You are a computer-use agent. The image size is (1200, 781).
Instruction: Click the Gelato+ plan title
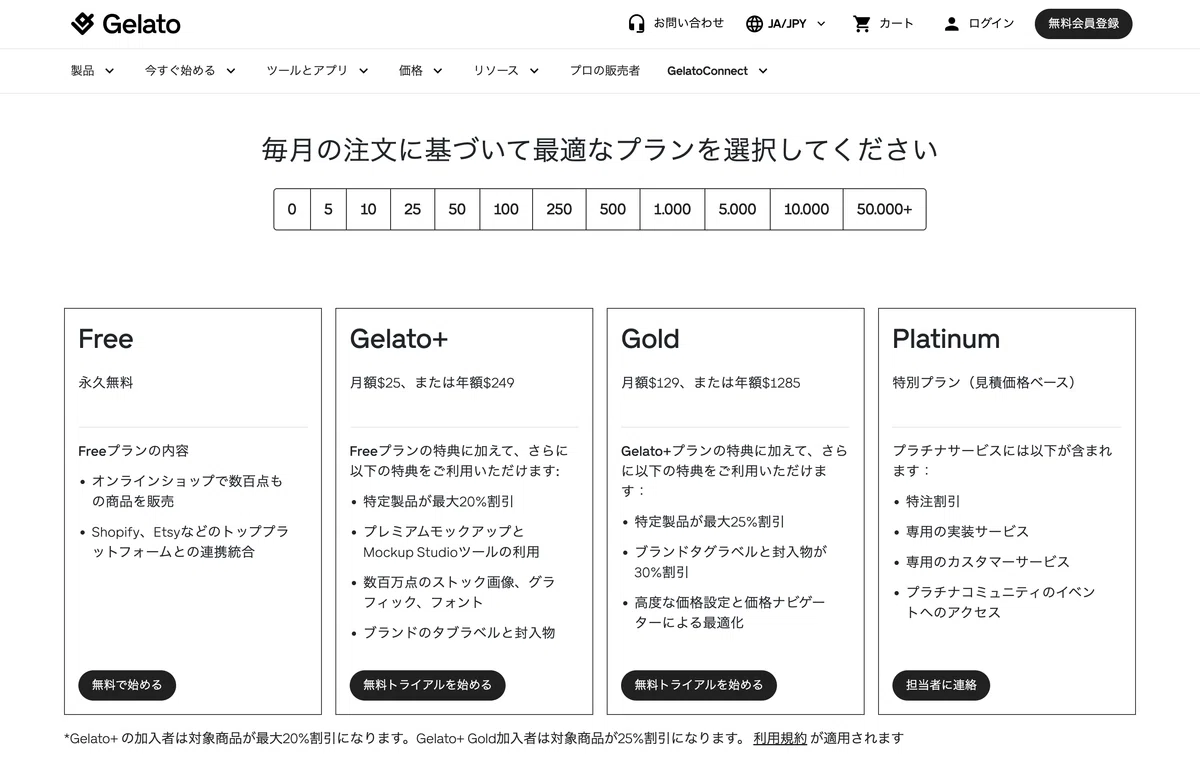[399, 339]
